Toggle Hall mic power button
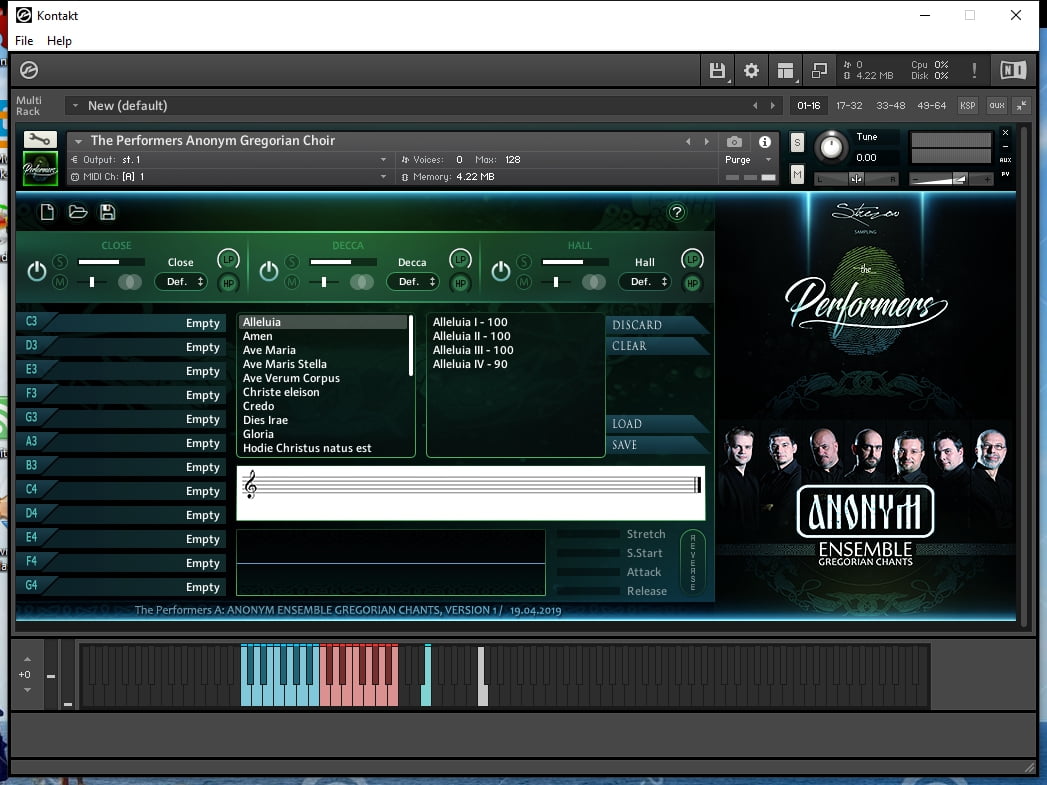1047x785 pixels. 501,271
